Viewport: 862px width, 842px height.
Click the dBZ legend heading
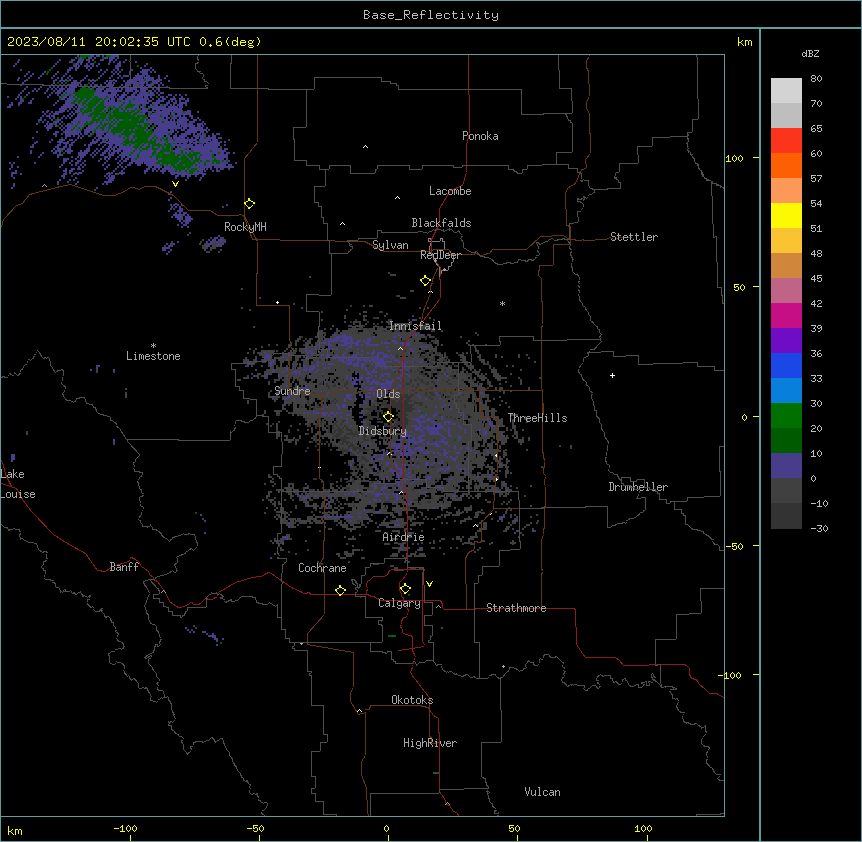pyautogui.click(x=810, y=54)
